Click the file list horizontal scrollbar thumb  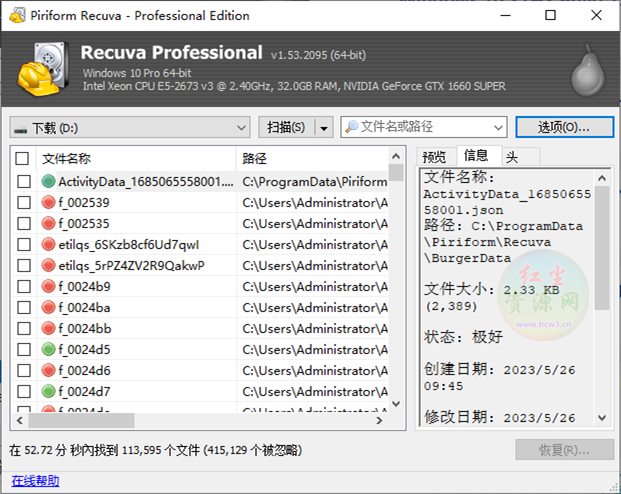point(82,420)
